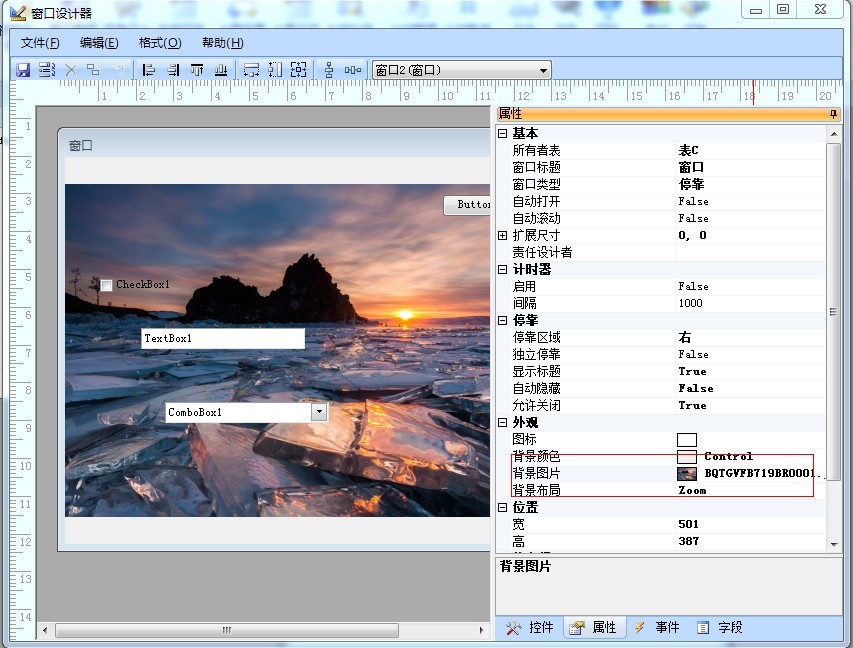Open the 文件(F) menu
Viewport: 853px width, 648px height.
40,43
